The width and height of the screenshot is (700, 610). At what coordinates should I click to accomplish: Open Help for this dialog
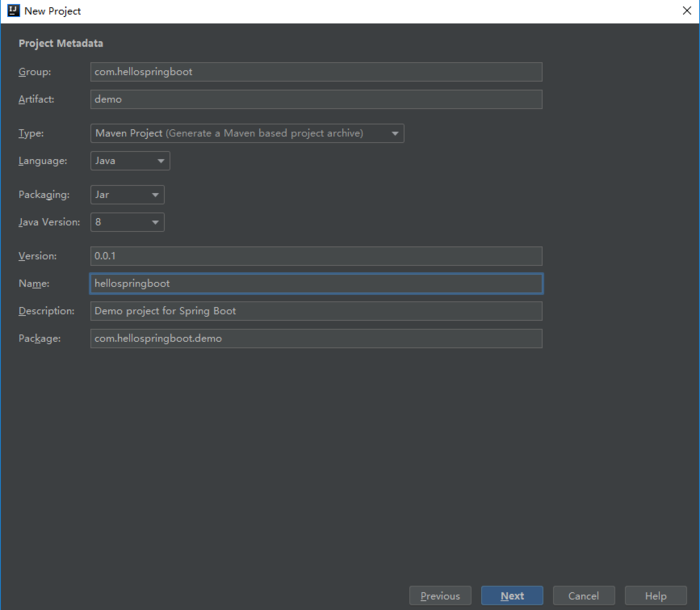coord(656,596)
